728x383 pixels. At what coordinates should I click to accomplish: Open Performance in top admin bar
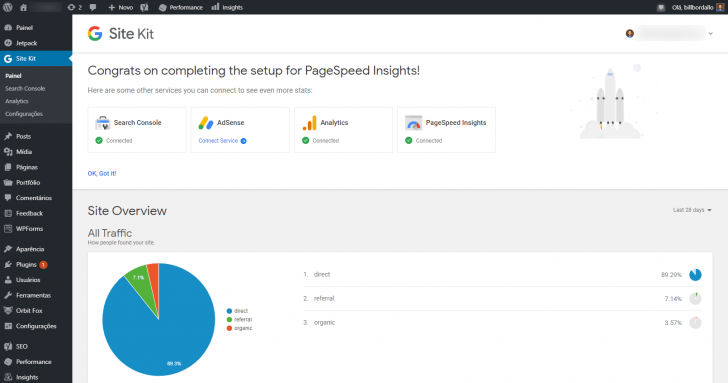[x=181, y=7]
